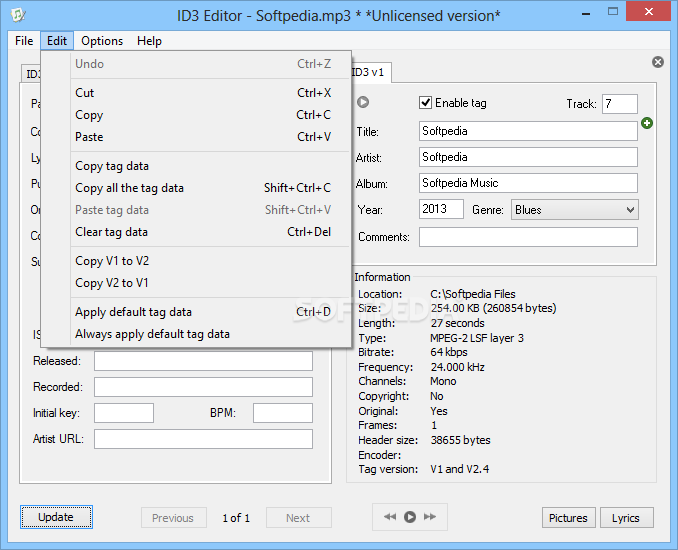This screenshot has width=678, height=550.
Task: Minimize the ID3 Editor window
Action: coord(586,14)
